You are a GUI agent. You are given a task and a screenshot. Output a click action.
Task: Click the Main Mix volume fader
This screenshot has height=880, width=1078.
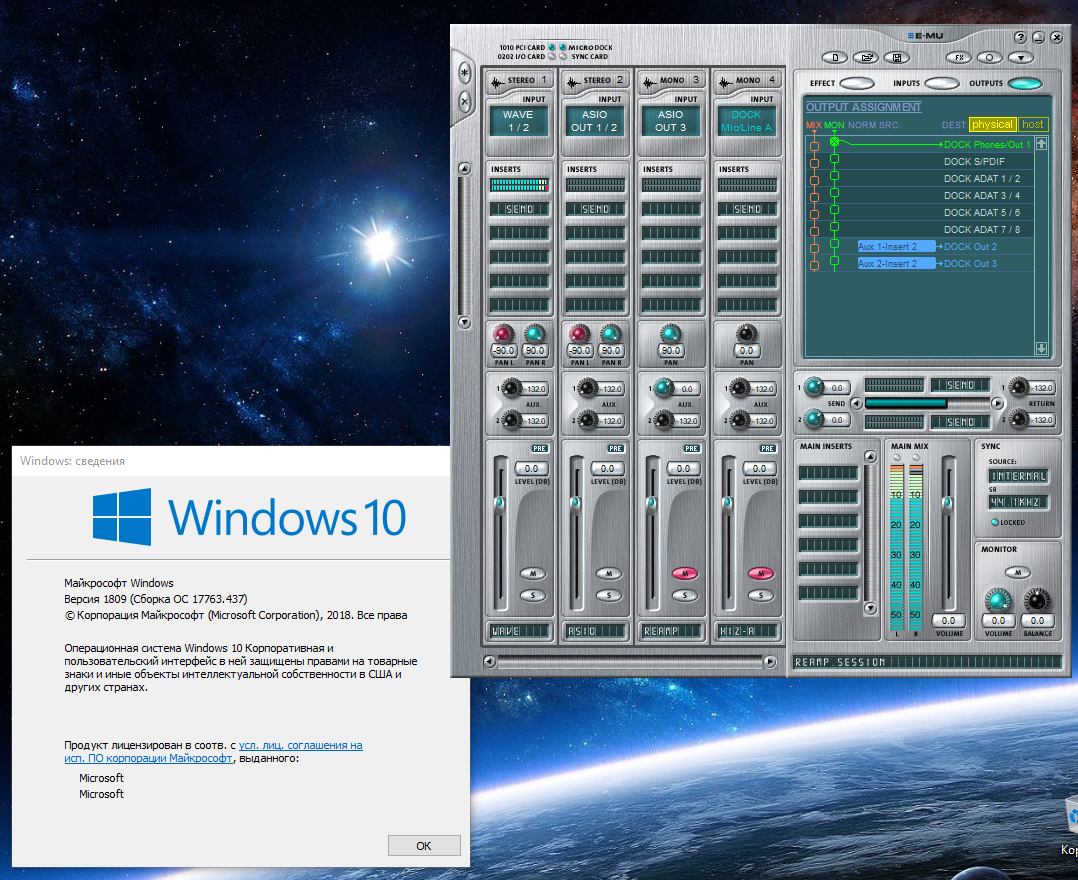coord(948,503)
